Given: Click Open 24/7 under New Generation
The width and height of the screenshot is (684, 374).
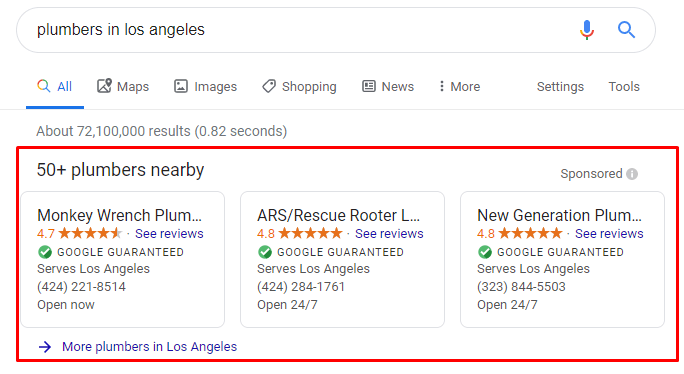Looking at the screenshot, I should (x=507, y=305).
